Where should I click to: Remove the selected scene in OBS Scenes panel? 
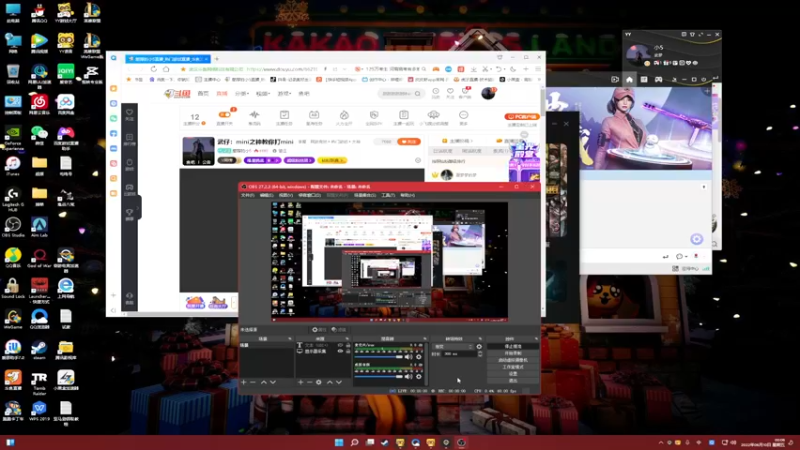253,382
